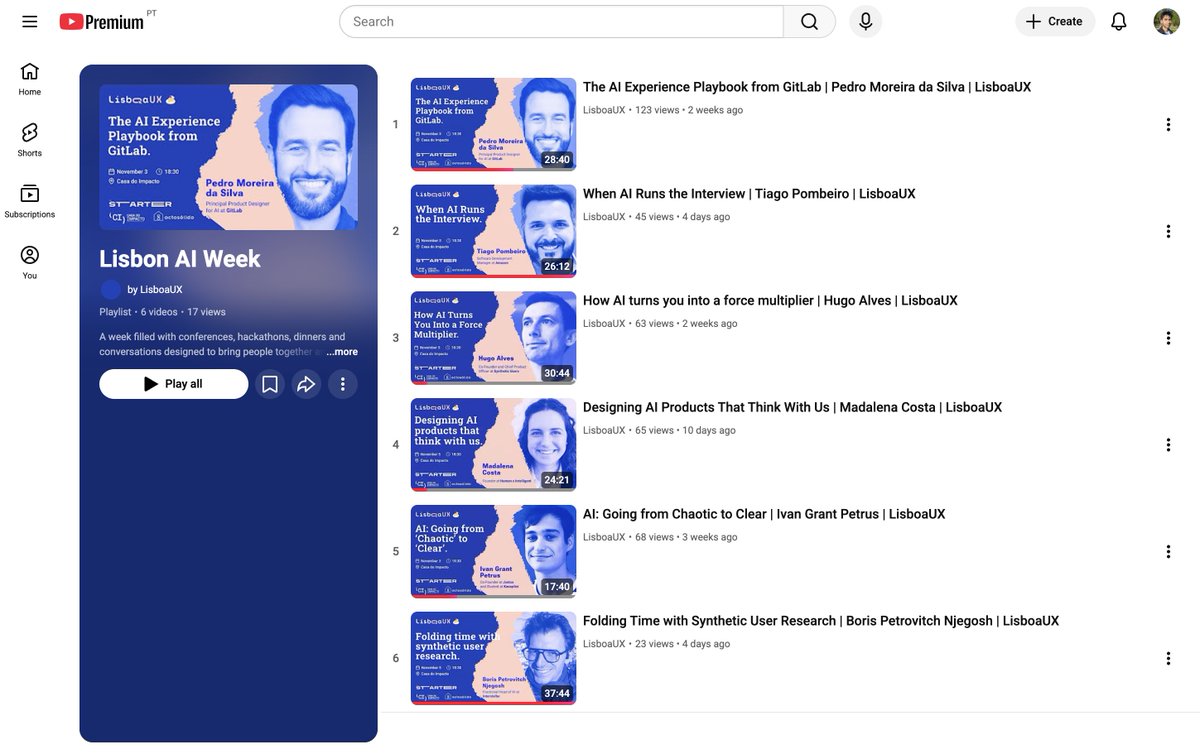Click the LisboaUX channel avatar circle
1200x754 pixels.
click(110, 290)
